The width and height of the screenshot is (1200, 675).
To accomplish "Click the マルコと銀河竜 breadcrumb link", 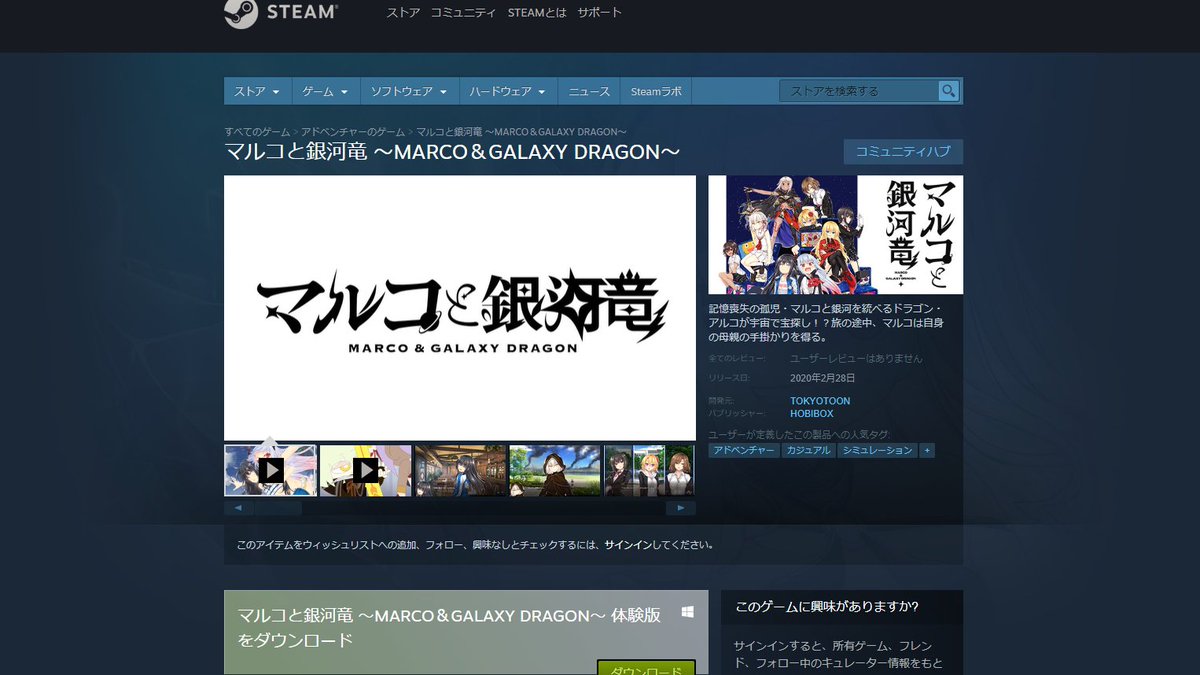I will (521, 132).
